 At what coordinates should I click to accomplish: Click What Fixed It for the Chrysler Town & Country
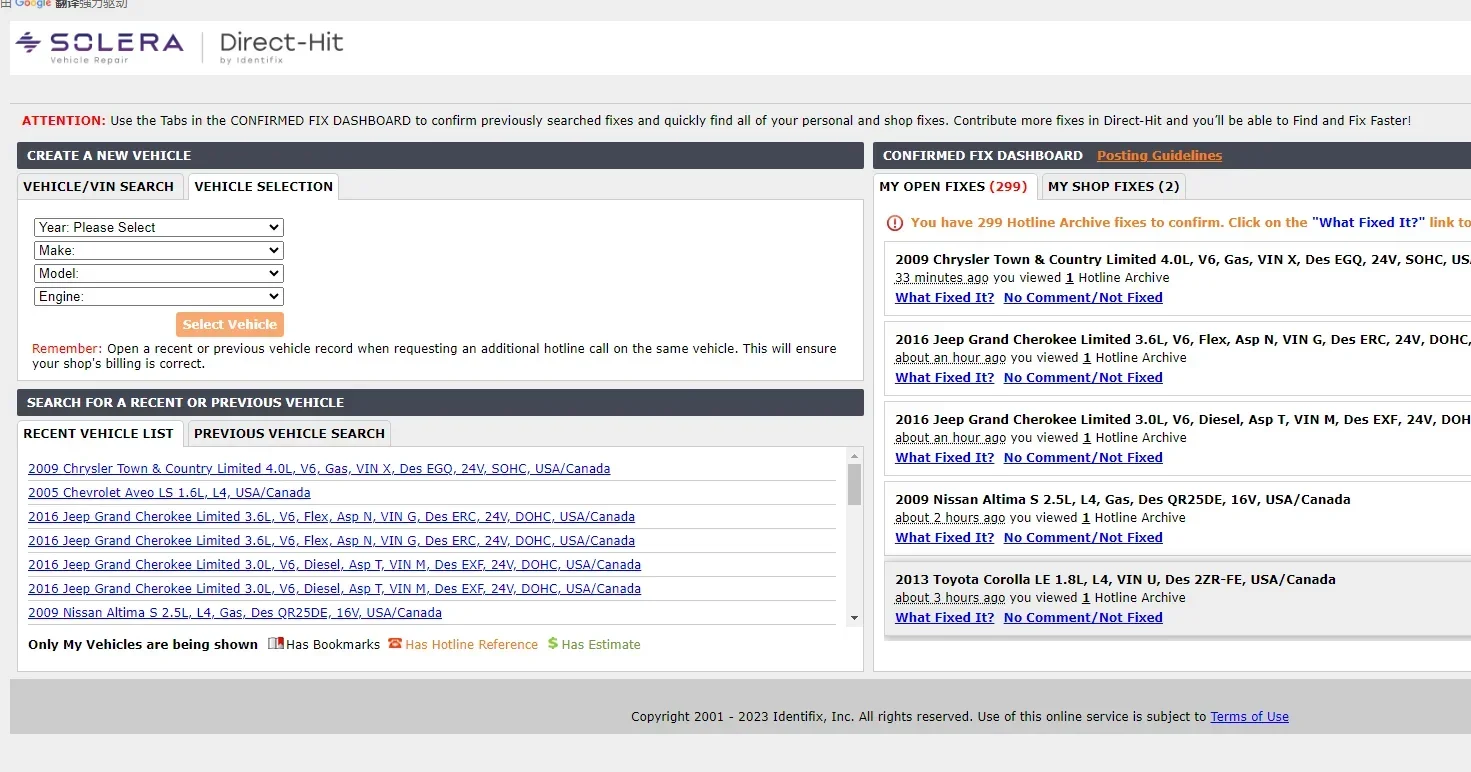[x=945, y=297]
